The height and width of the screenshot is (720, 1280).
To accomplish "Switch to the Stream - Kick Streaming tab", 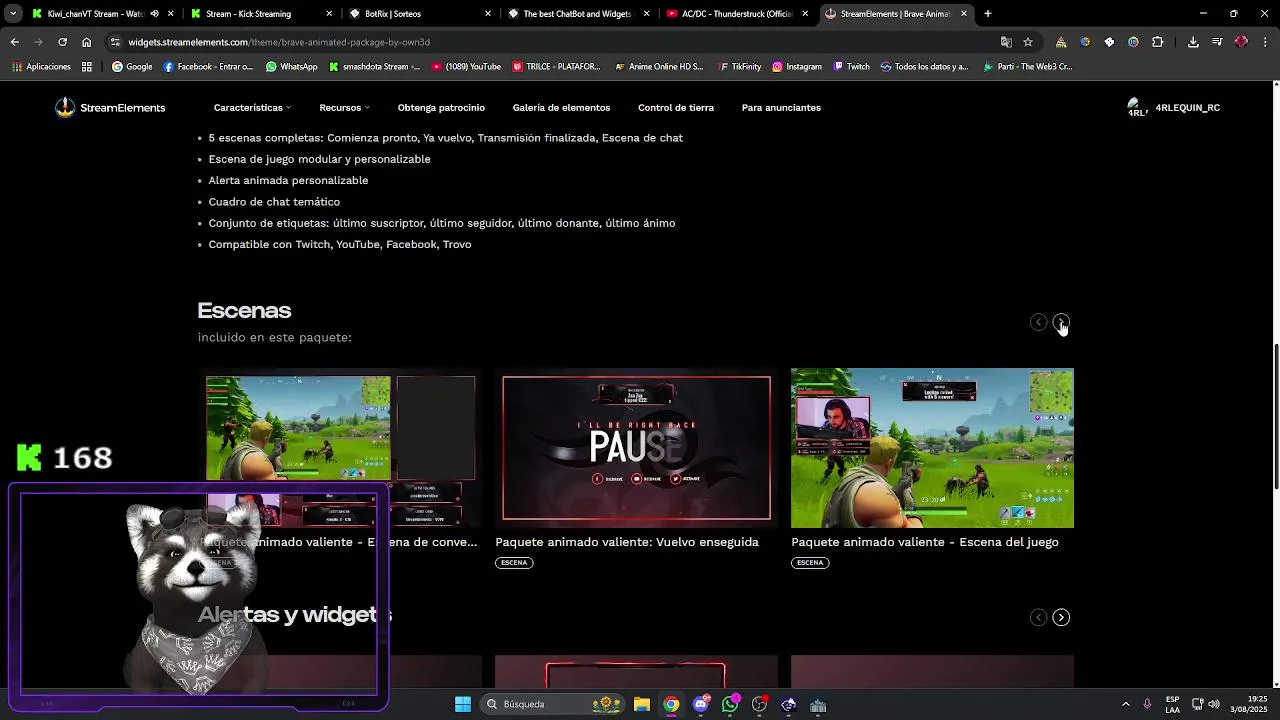I will pos(248,14).
